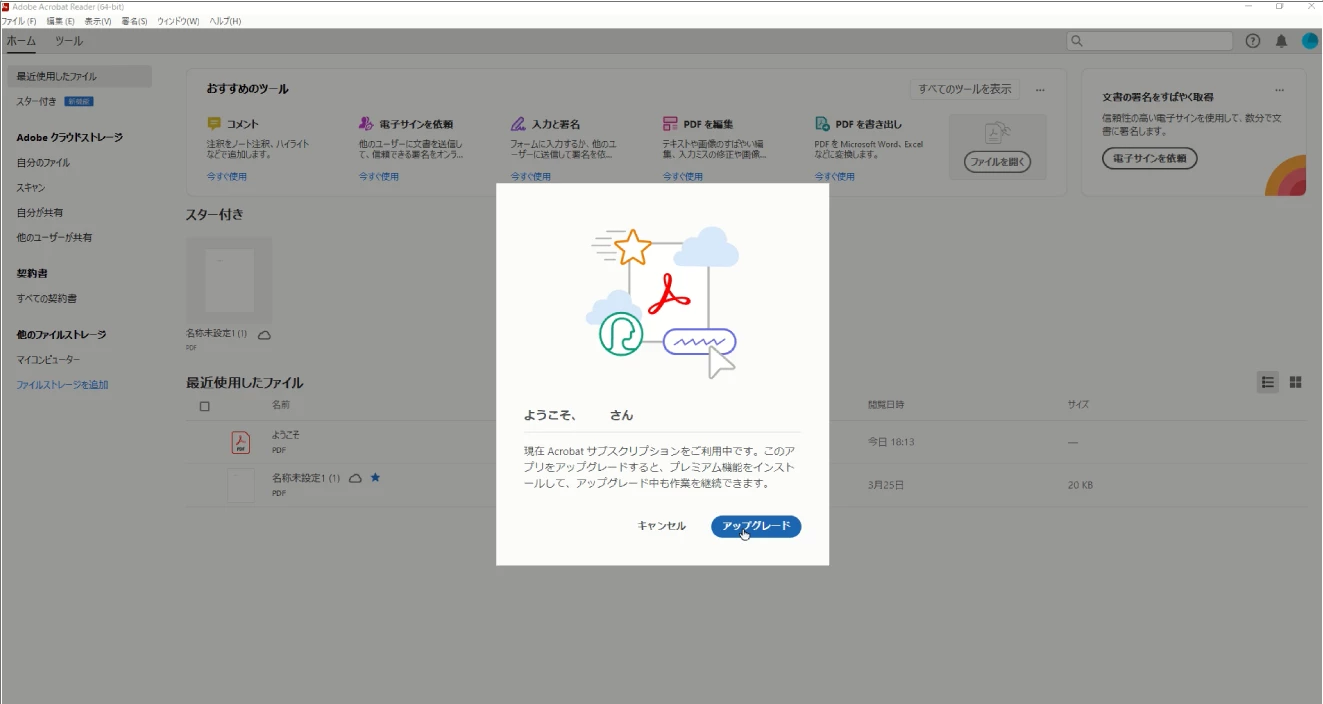The image size is (1323, 704).
Task: Click the 今日 16:13 date cell
Action: tap(891, 442)
